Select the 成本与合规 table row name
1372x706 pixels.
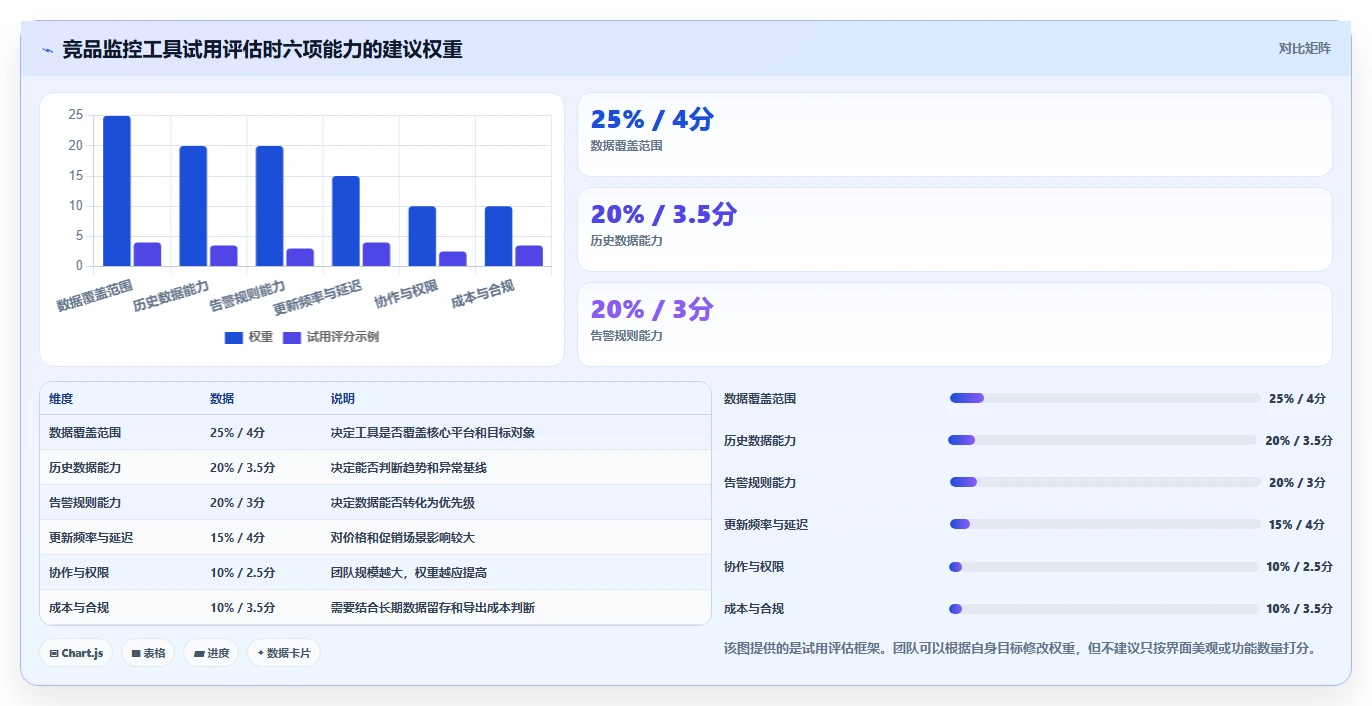click(x=79, y=608)
